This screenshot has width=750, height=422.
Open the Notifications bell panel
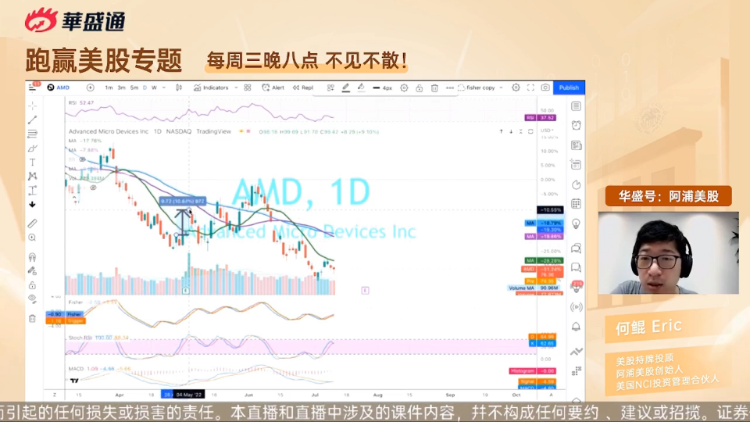click(x=576, y=327)
